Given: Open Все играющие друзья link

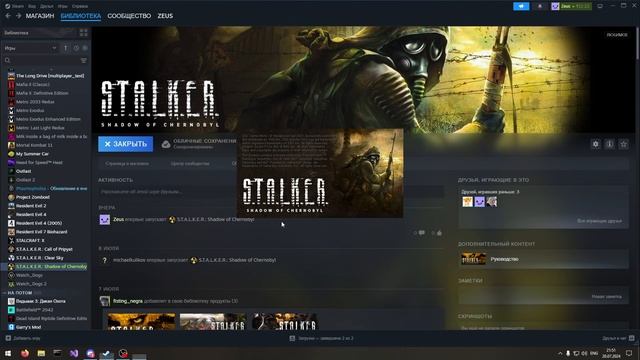Looking at the screenshot, I should [600, 221].
